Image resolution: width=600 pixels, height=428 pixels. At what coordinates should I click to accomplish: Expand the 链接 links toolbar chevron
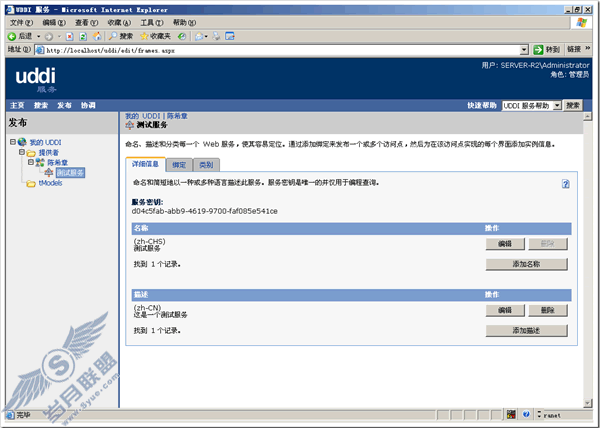click(x=588, y=49)
